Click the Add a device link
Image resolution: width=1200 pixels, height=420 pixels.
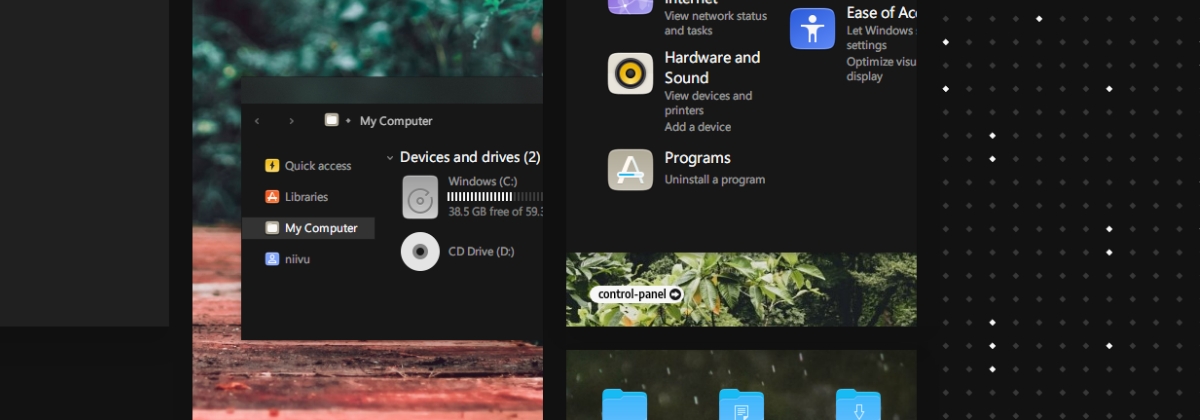tap(697, 127)
